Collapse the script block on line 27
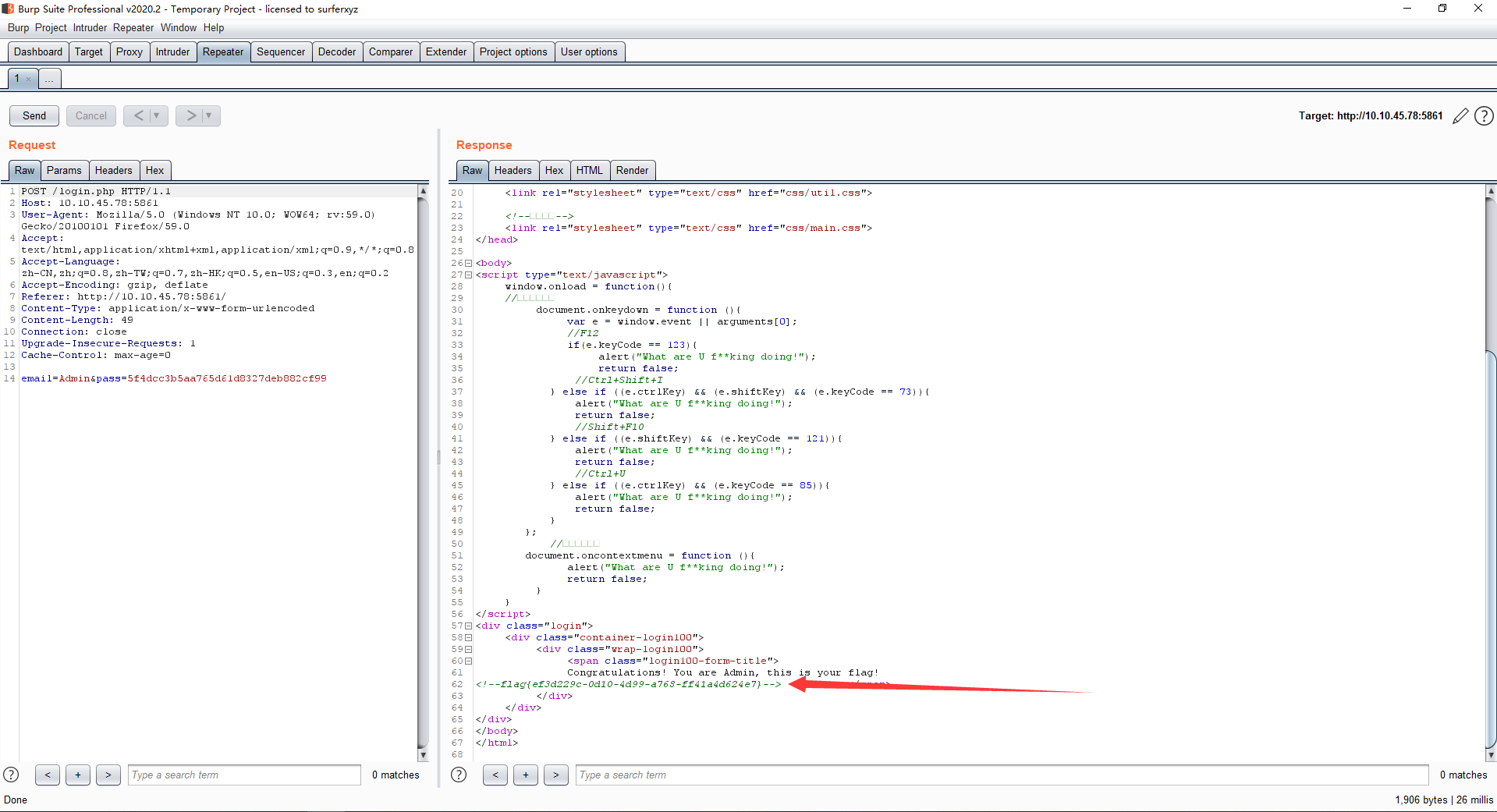The image size is (1497, 812). click(469, 275)
